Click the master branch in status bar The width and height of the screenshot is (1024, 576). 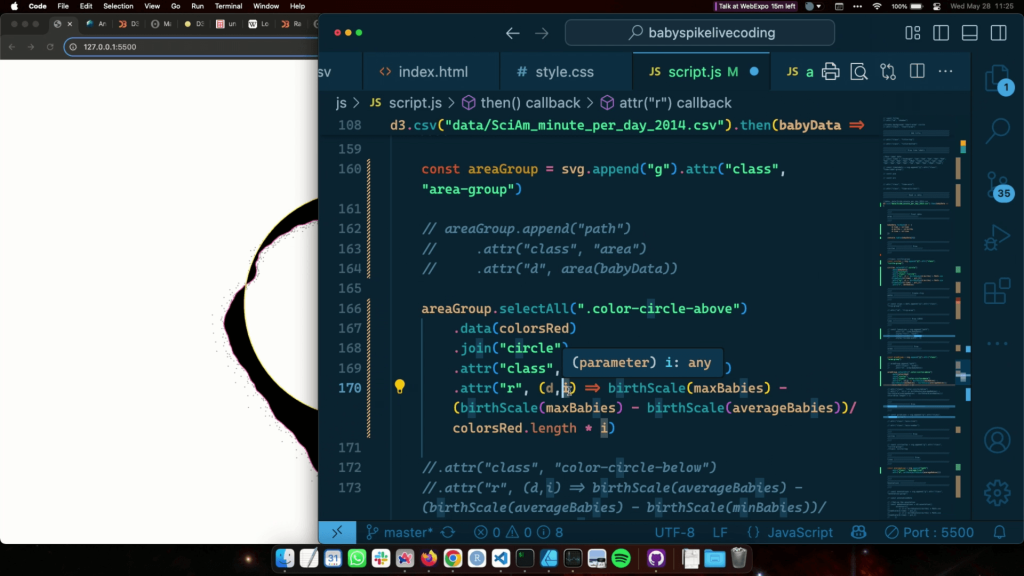(399, 533)
